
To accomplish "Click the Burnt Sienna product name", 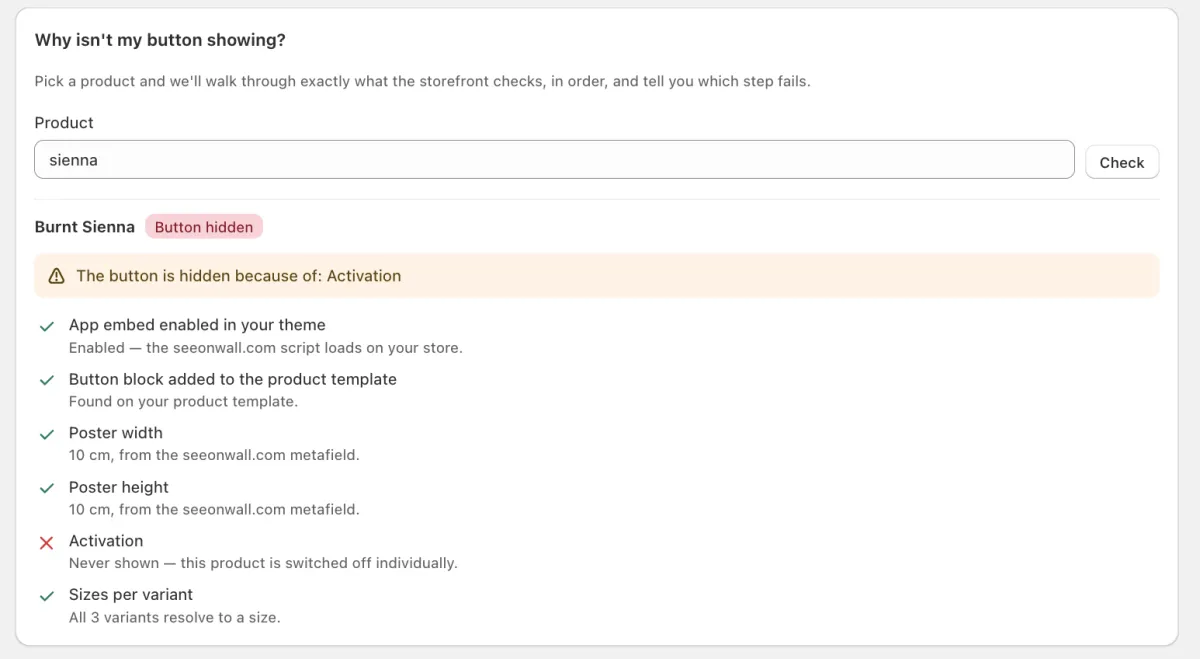I will click(85, 227).
